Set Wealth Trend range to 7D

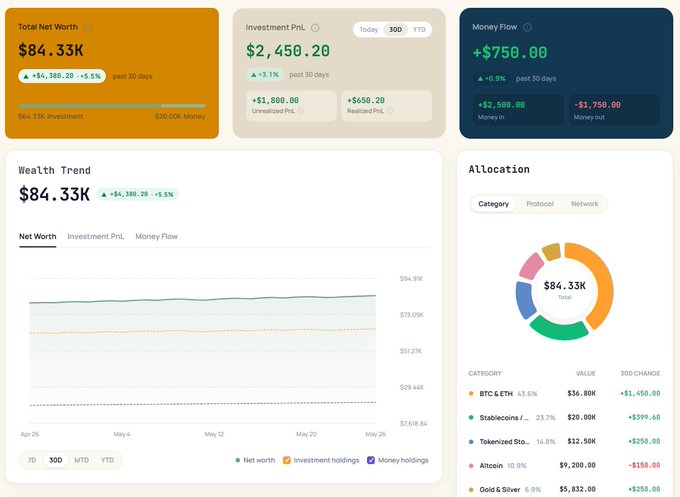32,460
